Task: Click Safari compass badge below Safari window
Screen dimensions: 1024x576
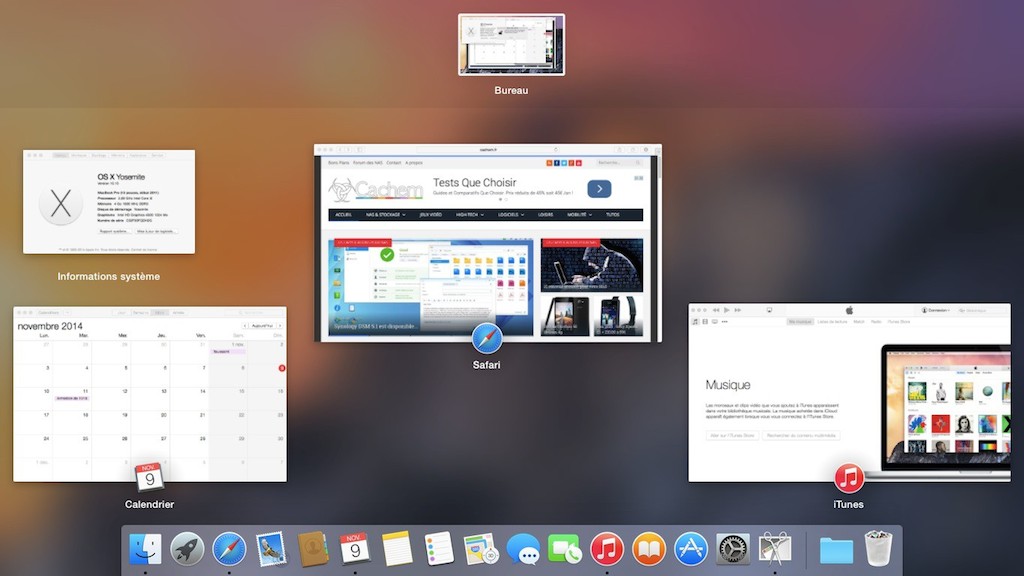Action: tap(487, 338)
